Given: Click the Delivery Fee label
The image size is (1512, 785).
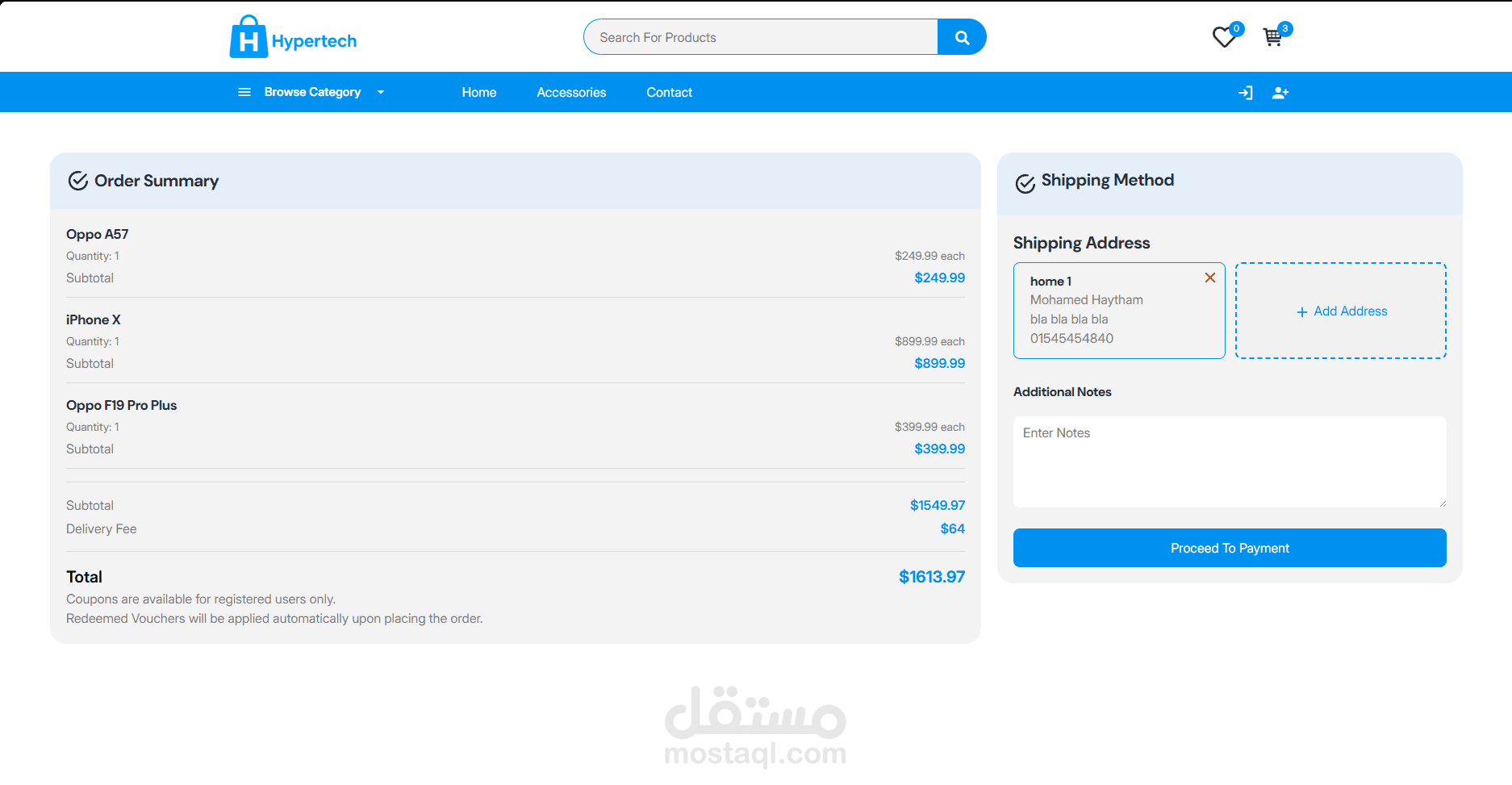Looking at the screenshot, I should click(102, 529).
